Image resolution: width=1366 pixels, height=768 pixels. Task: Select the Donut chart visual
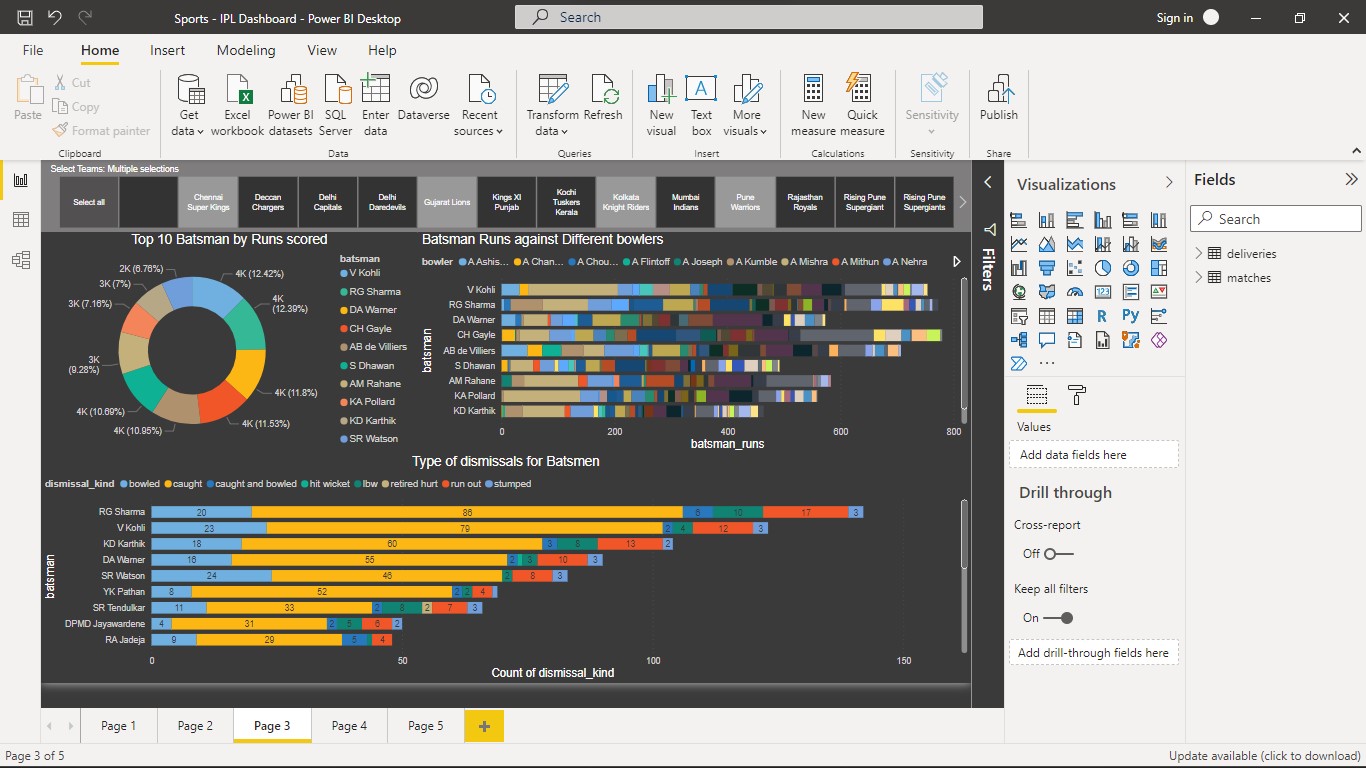pos(1131,268)
